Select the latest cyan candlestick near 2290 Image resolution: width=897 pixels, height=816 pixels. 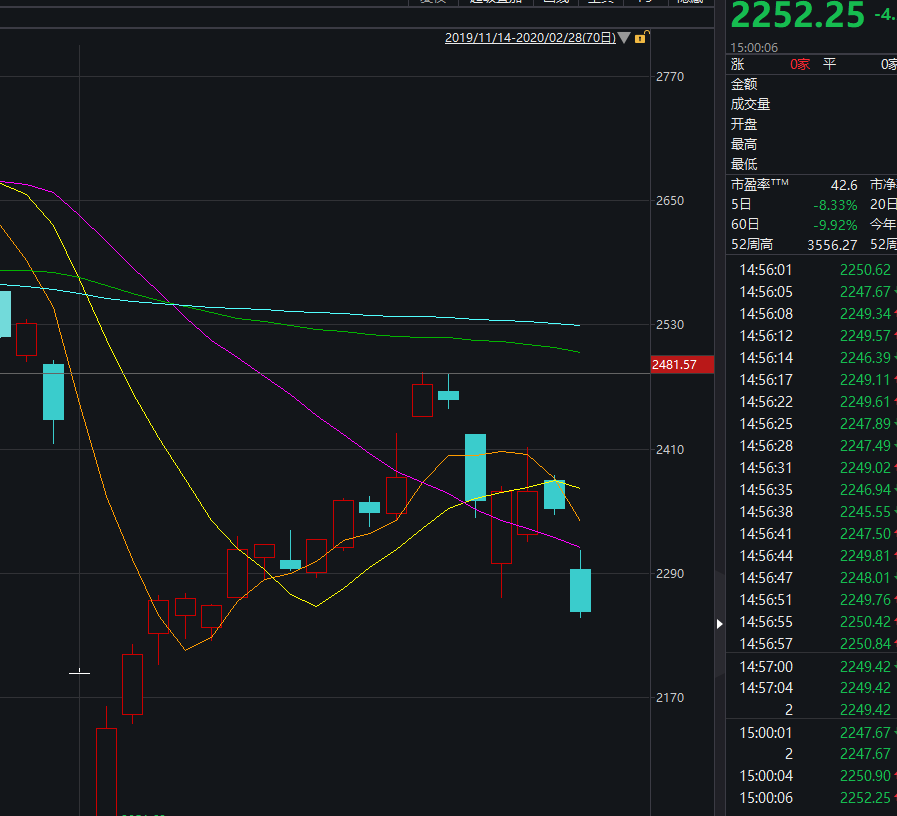click(x=580, y=590)
